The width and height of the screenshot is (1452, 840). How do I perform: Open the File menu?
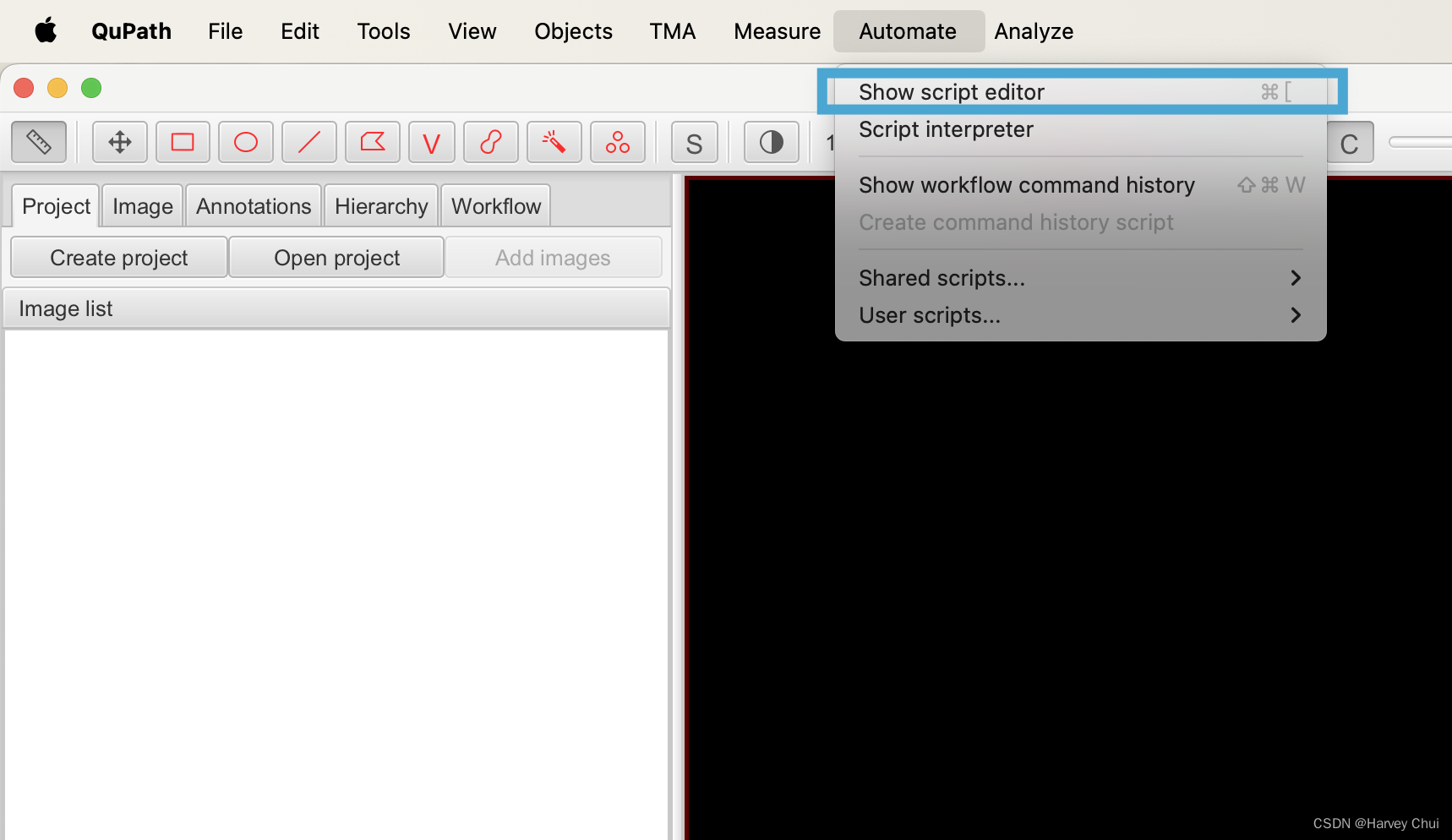click(226, 31)
